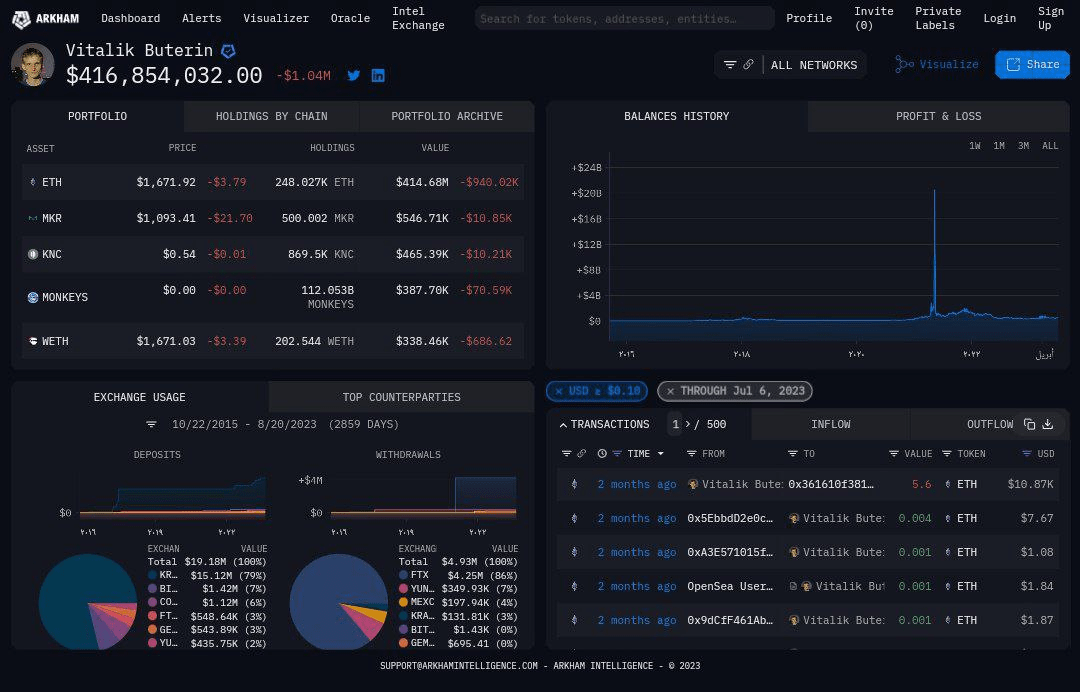Click the Sign Up link
This screenshot has height=692, width=1080.
[x=1050, y=19]
